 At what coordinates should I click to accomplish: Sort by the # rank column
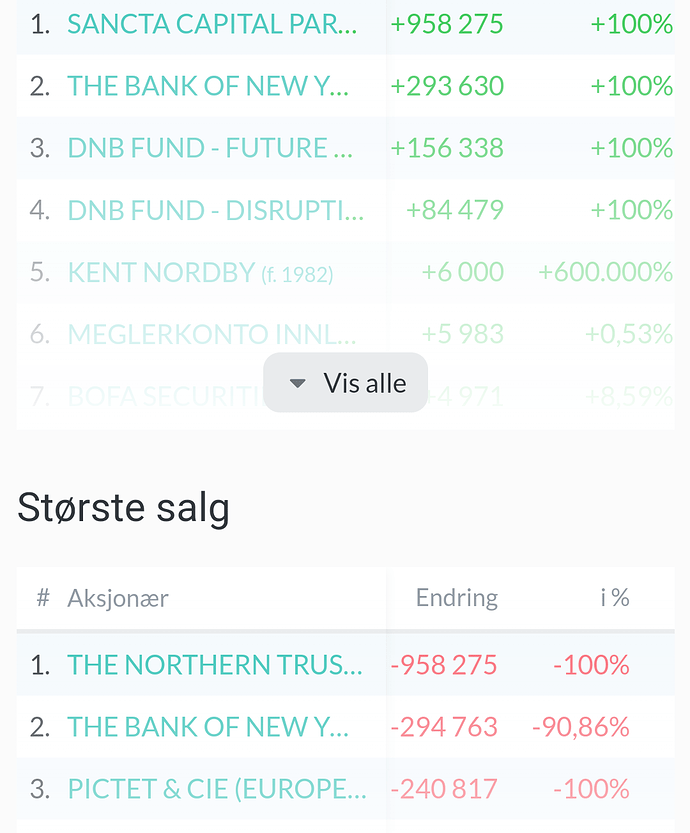click(43, 598)
